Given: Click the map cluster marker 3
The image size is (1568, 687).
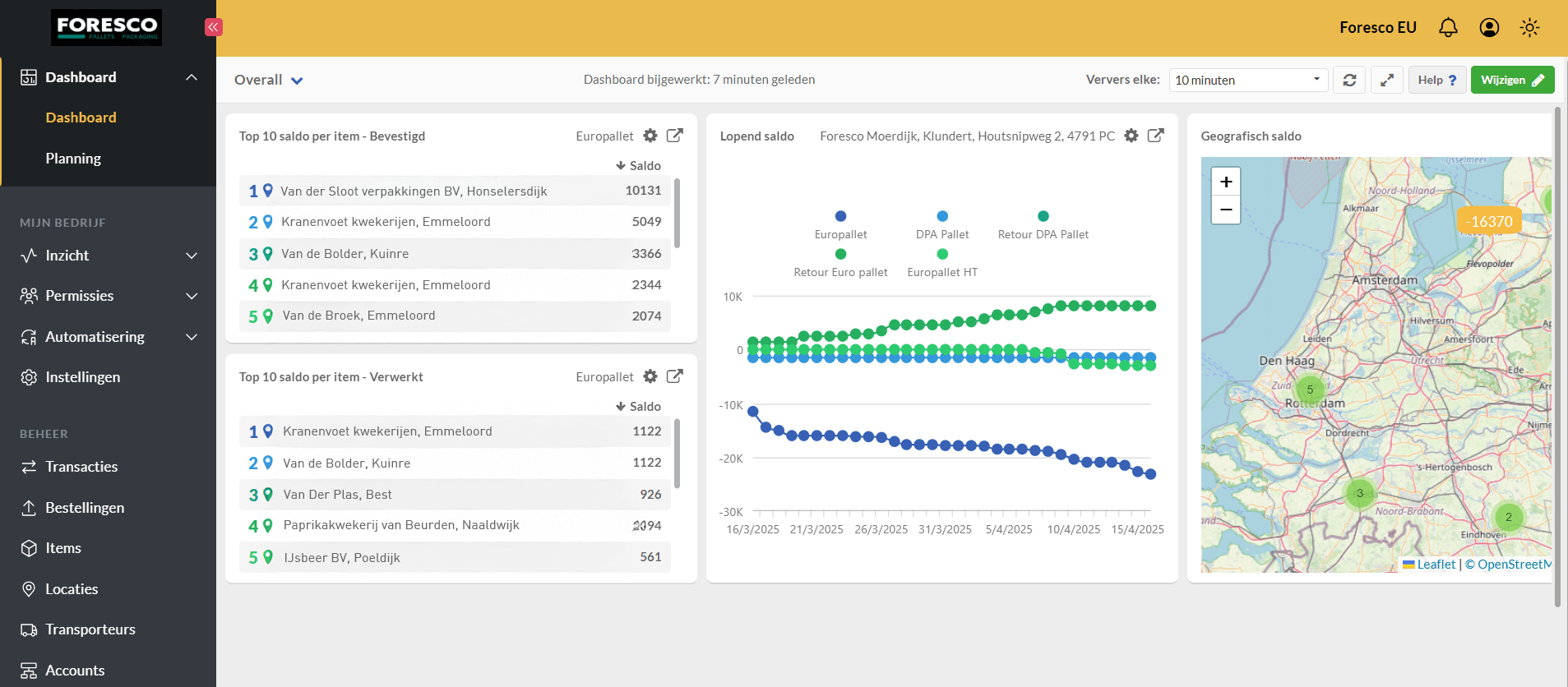Looking at the screenshot, I should (x=1359, y=493).
